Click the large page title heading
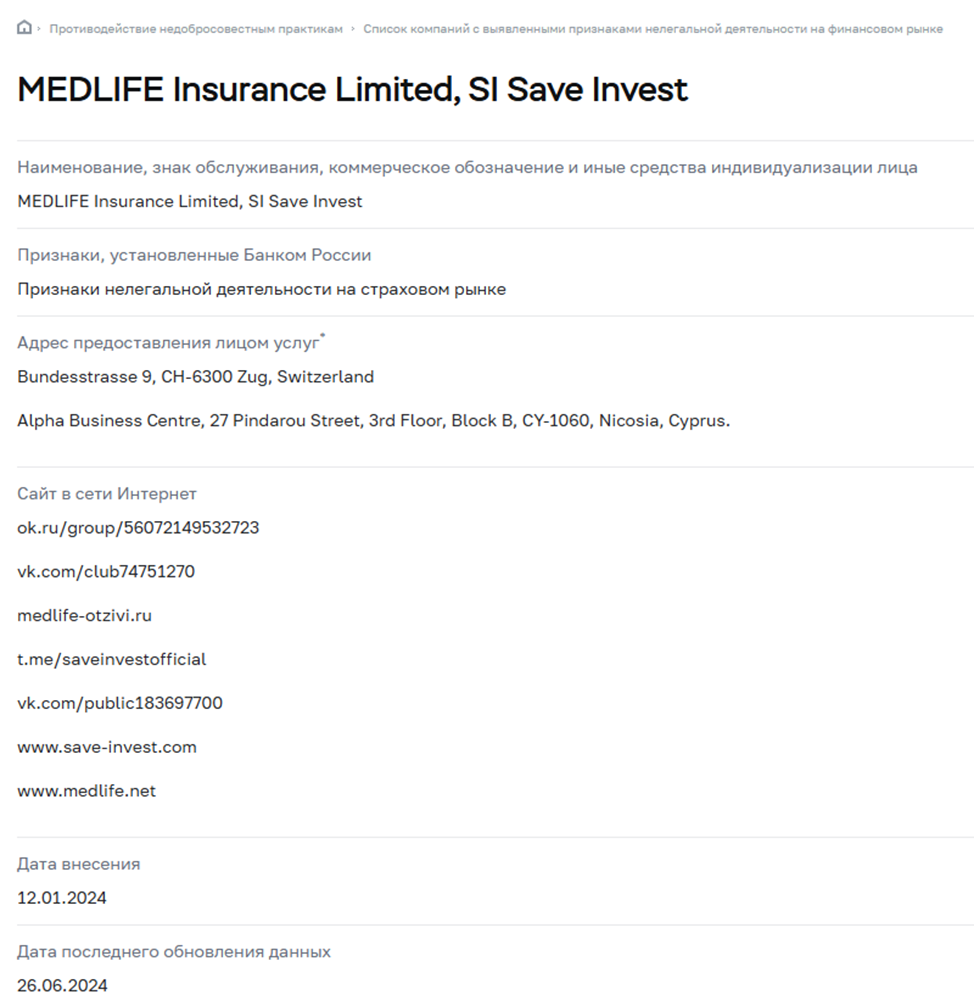 pos(353,90)
